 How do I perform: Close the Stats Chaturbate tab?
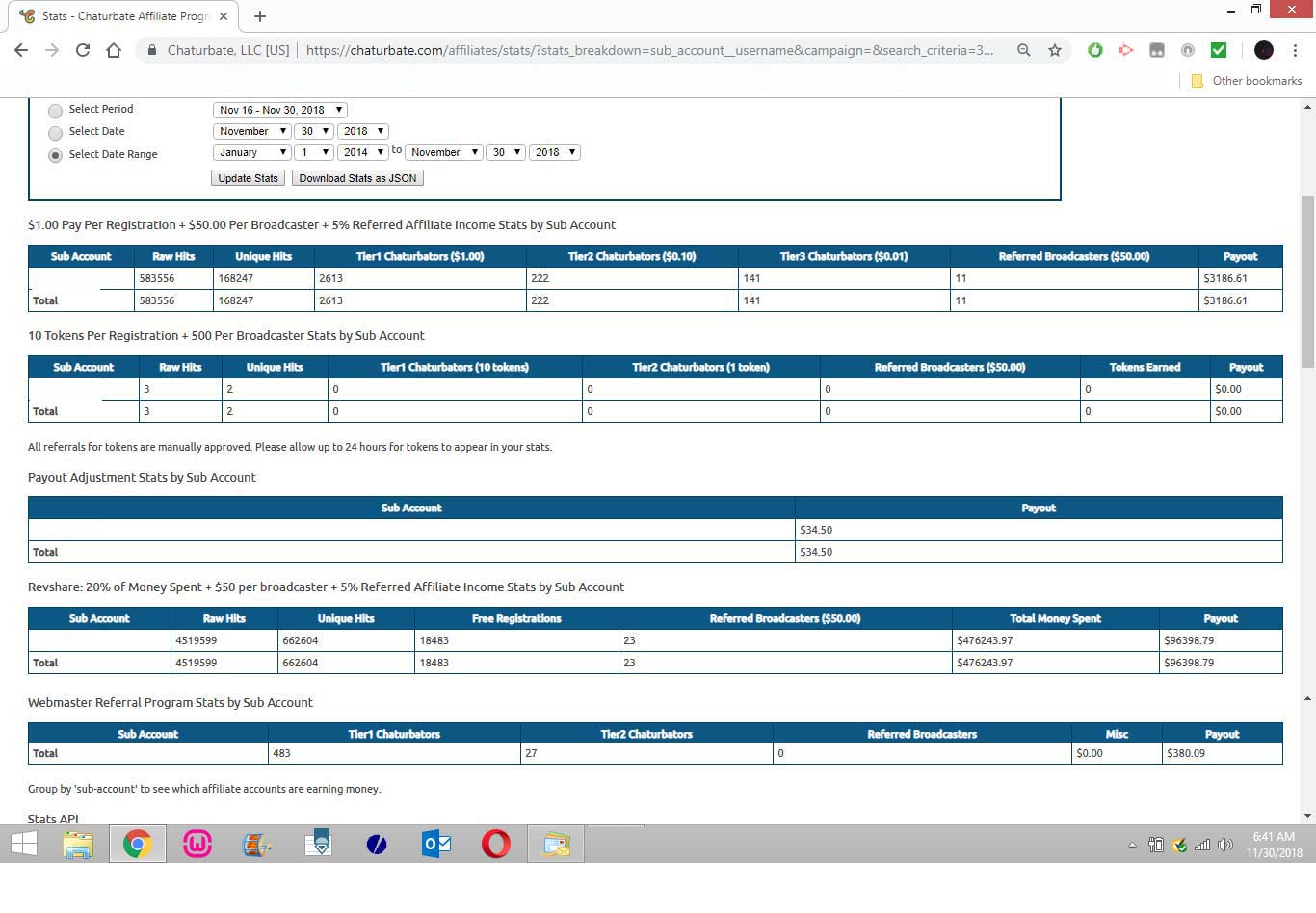224,16
